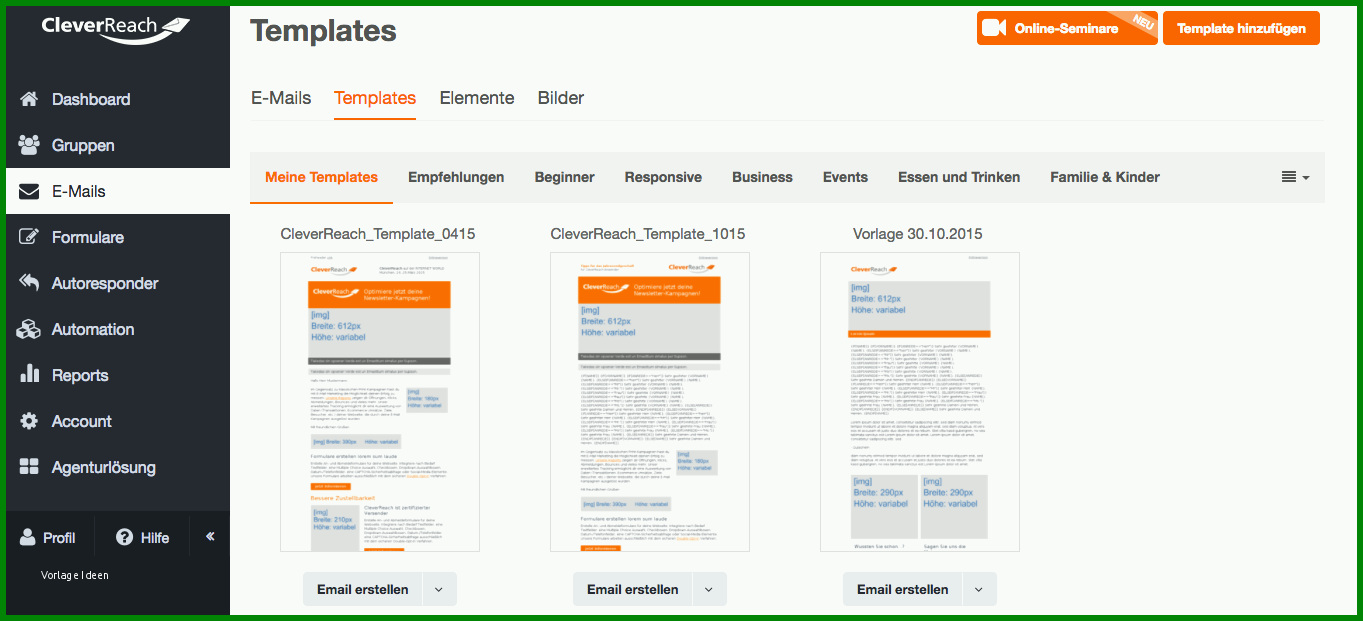Image resolution: width=1363 pixels, height=621 pixels.
Task: Open the template list view menu
Action: click(x=1295, y=177)
